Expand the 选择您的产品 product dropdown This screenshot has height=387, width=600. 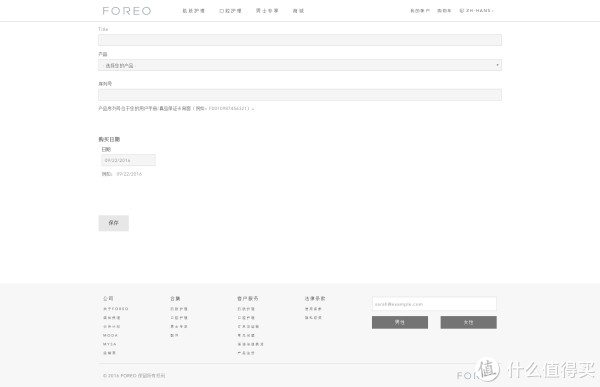point(300,65)
